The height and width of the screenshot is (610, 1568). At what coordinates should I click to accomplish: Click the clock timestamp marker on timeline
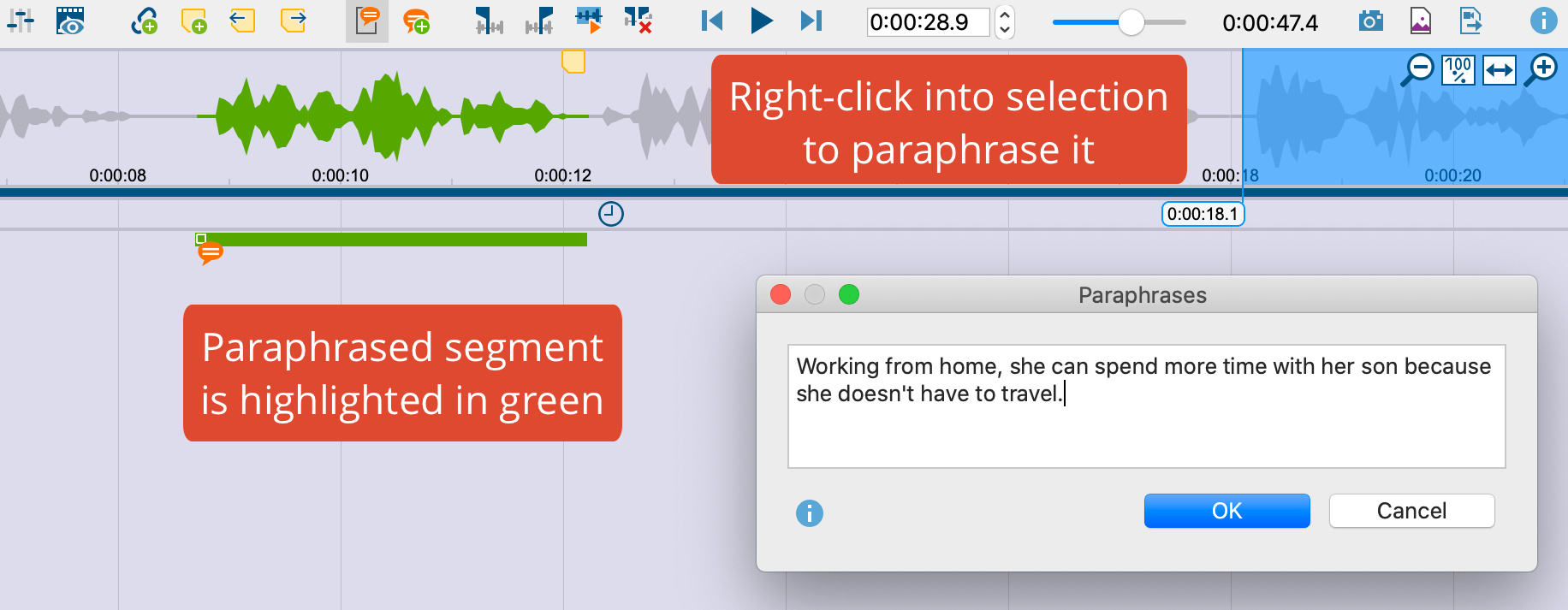(x=611, y=214)
